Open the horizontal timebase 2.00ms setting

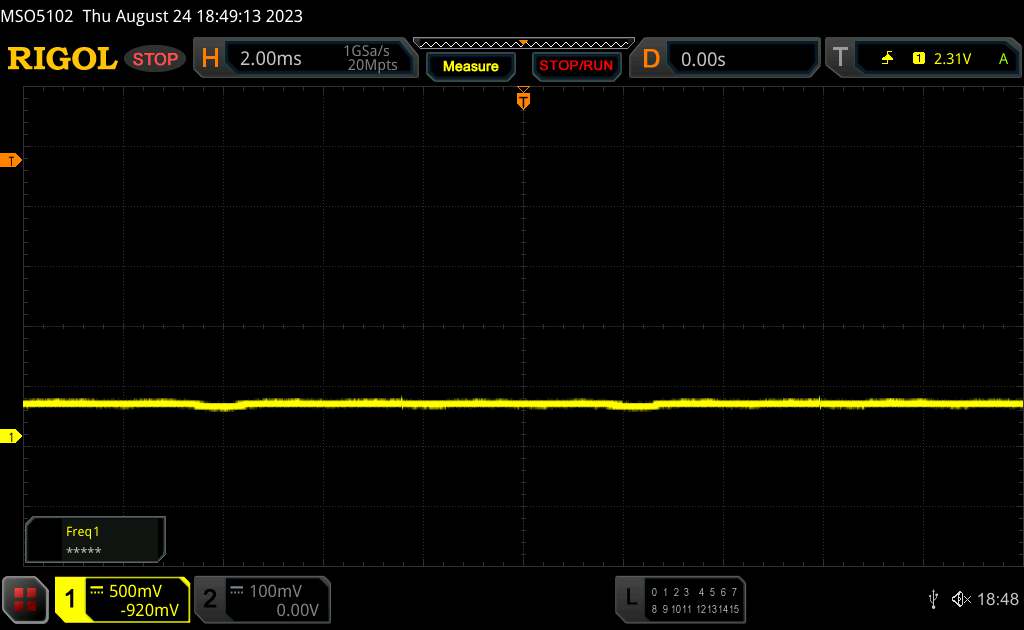[x=270, y=59]
